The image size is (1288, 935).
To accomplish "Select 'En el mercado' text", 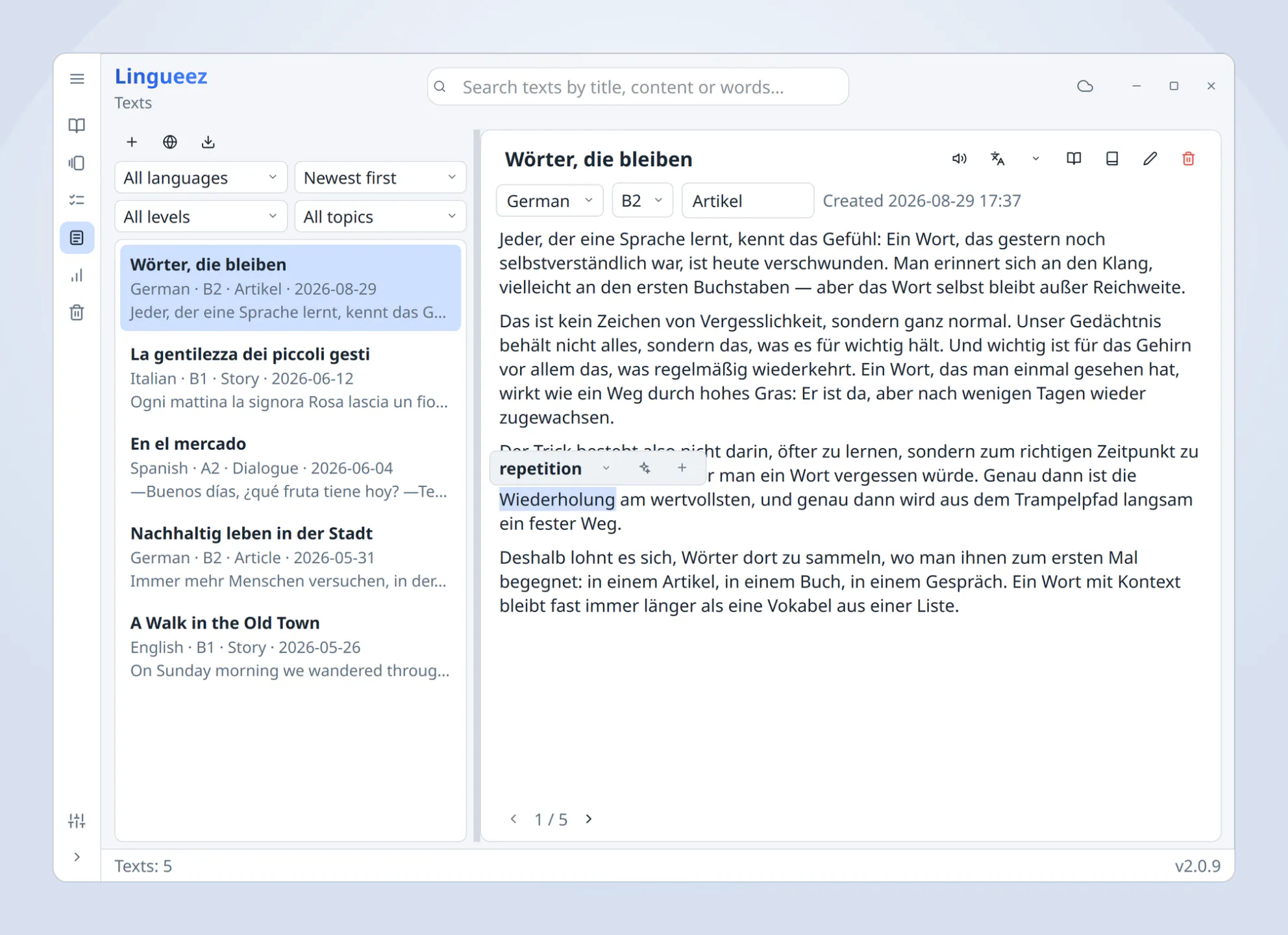I will click(290, 467).
